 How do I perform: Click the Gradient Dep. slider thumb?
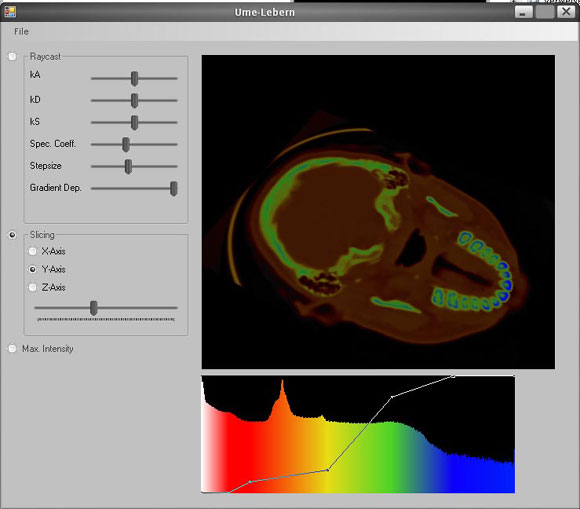(173, 189)
